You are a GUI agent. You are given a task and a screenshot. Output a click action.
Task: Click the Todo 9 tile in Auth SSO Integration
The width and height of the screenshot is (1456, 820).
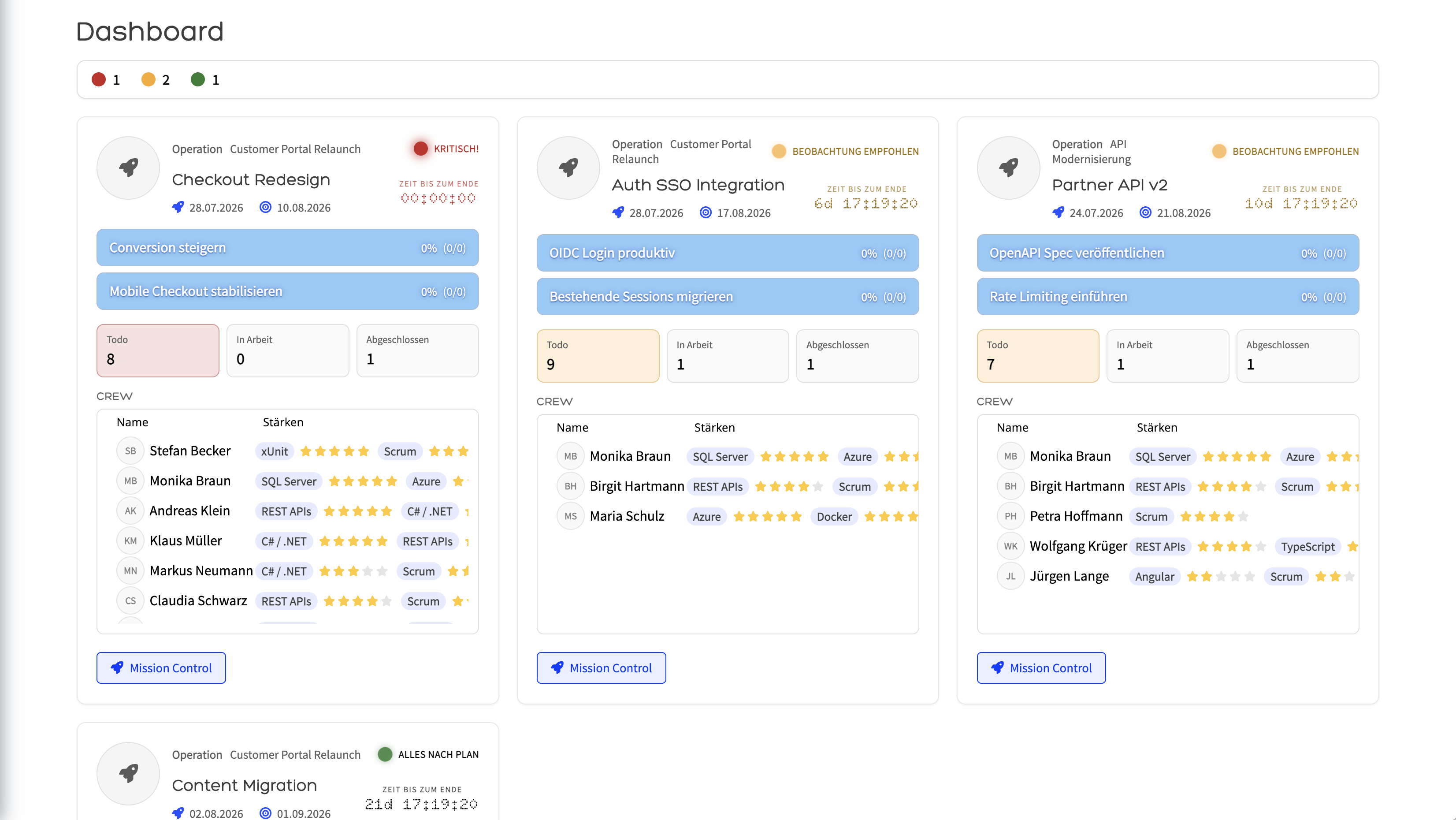tap(598, 356)
